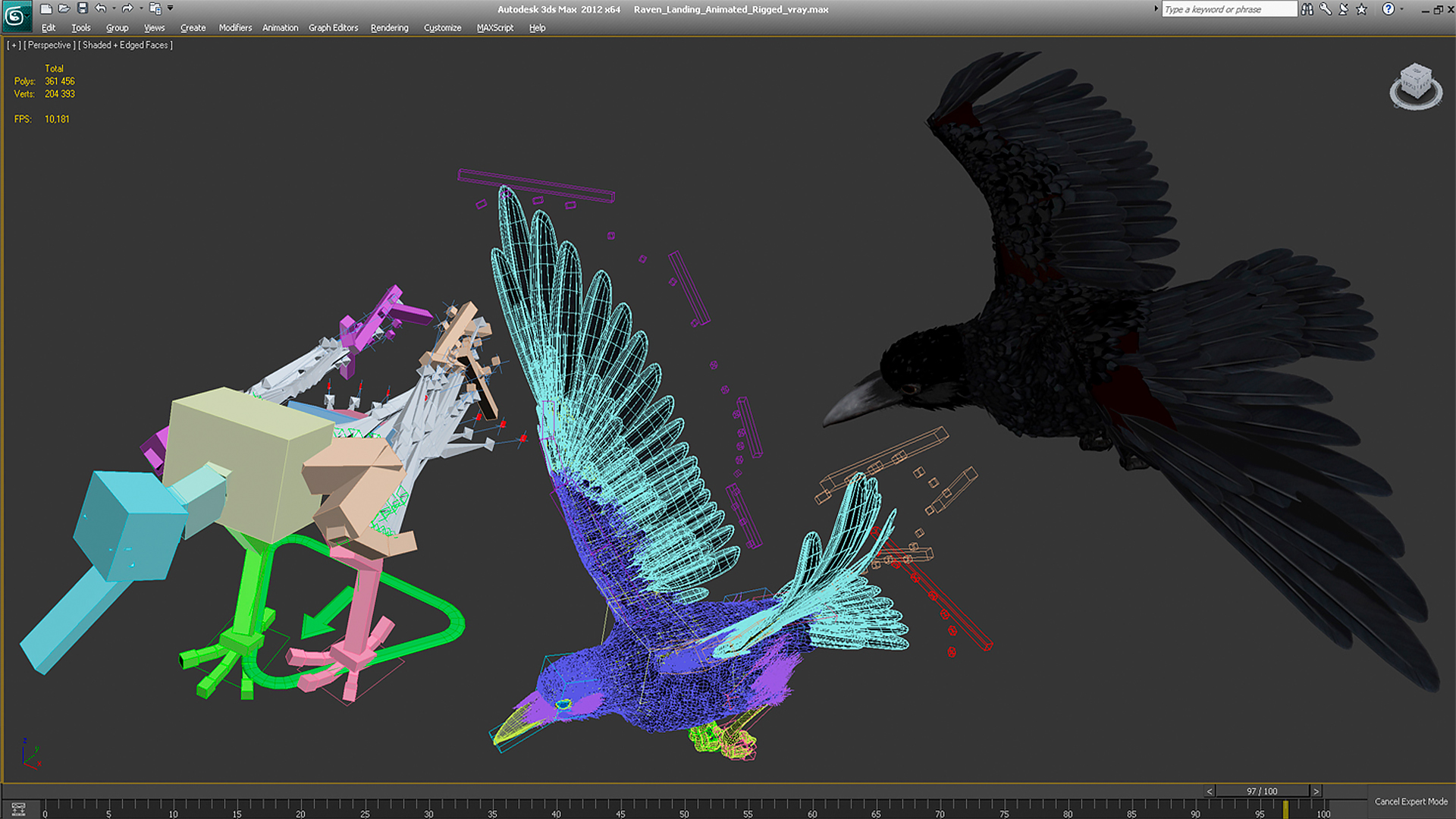Click the keyword search input field

(1229, 9)
